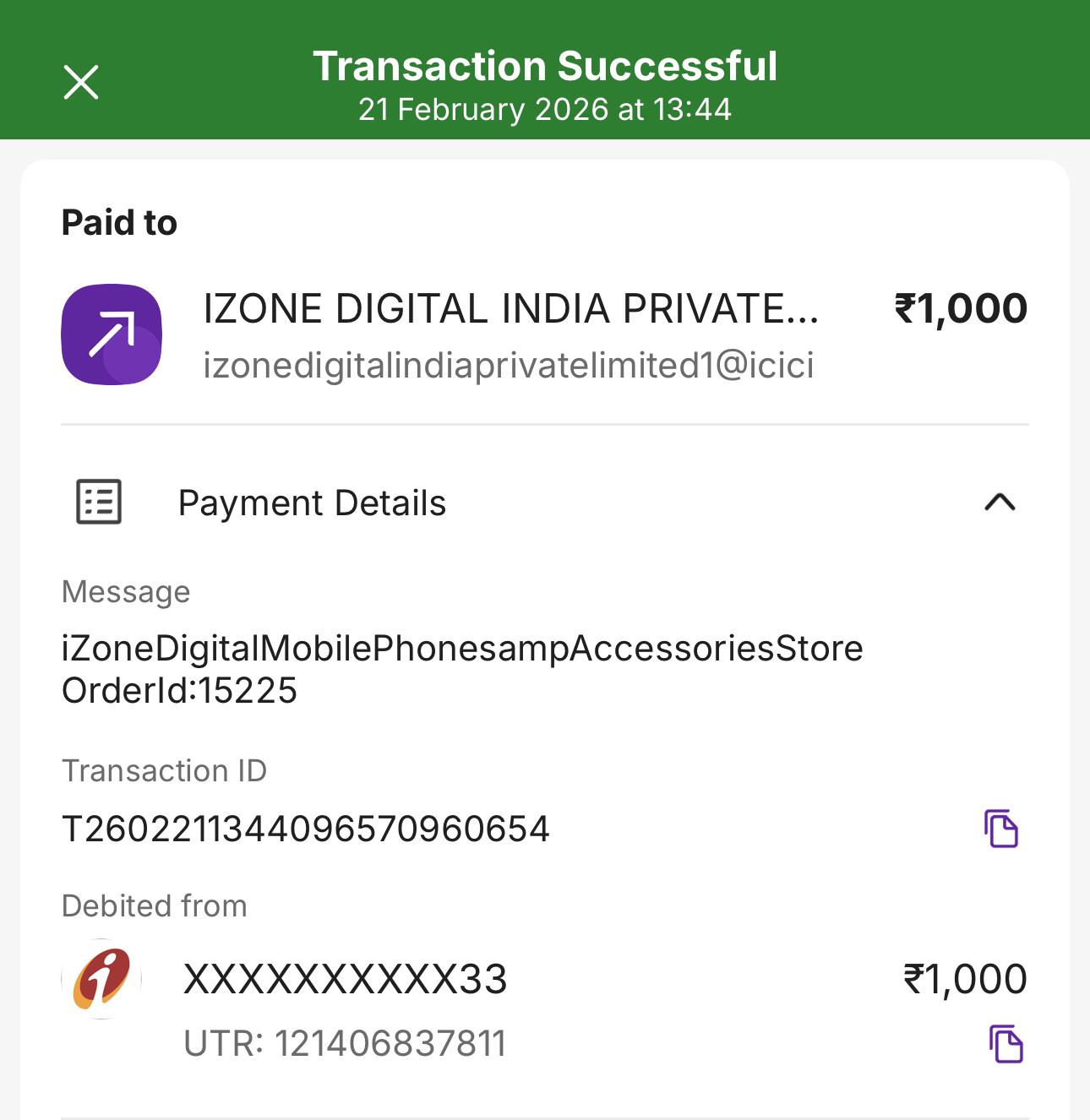Tap the Transaction Successful header title
Viewport: 1090px width, 1120px height.
click(545, 66)
